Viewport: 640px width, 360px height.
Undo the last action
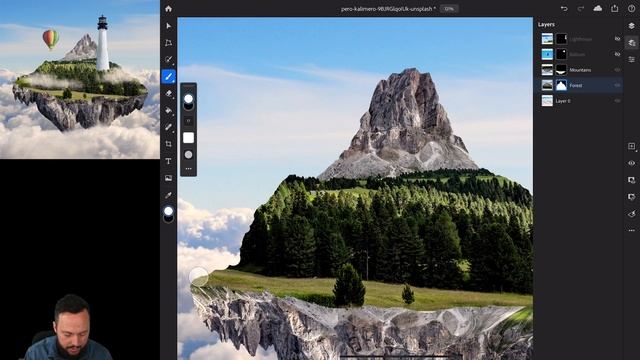coord(564,9)
